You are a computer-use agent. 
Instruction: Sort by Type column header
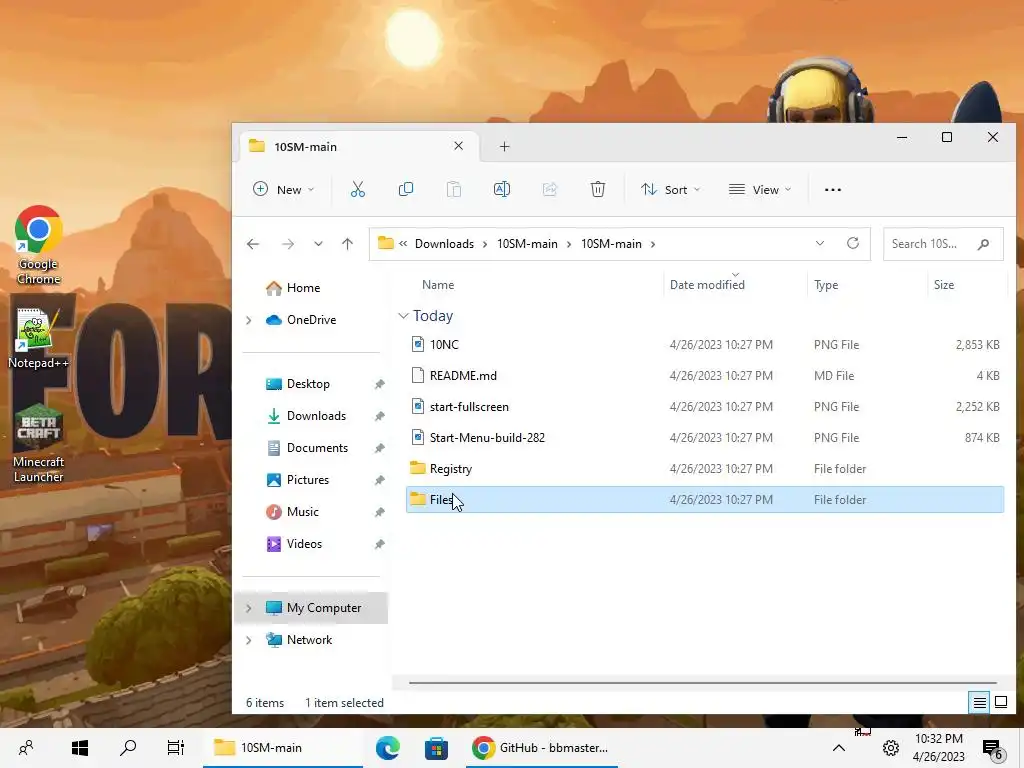[x=825, y=285]
